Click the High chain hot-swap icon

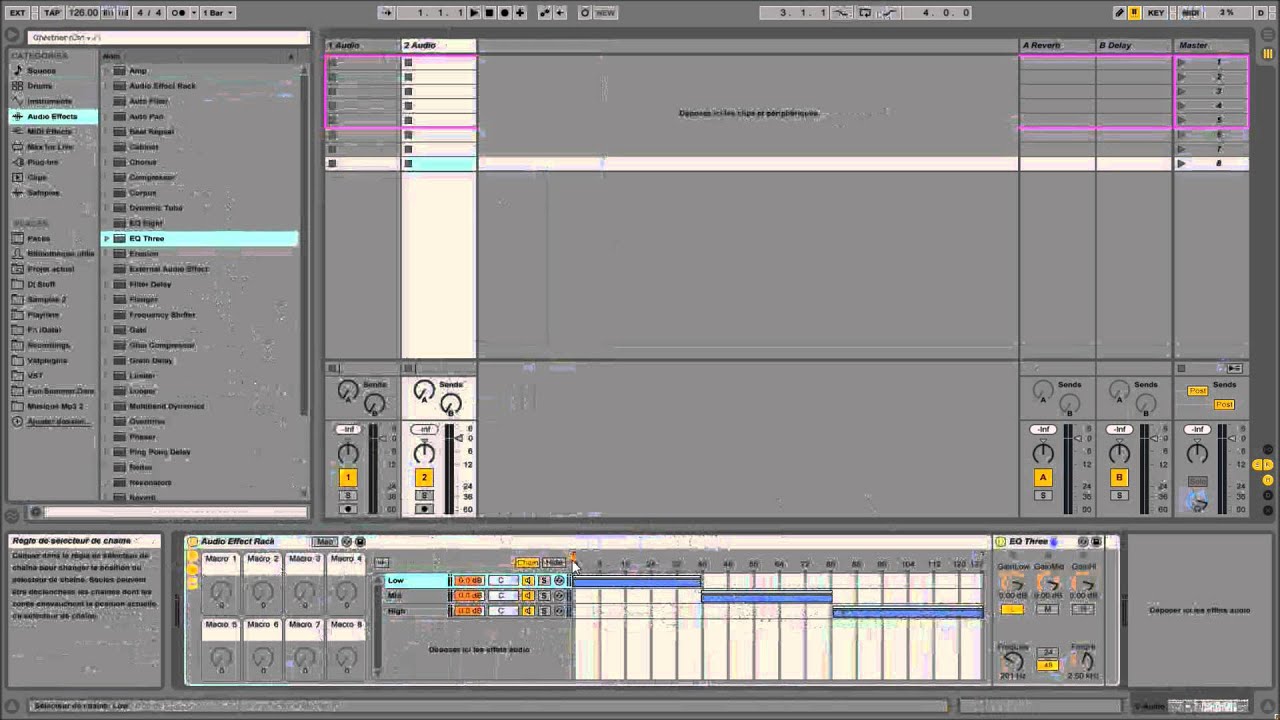pos(559,611)
